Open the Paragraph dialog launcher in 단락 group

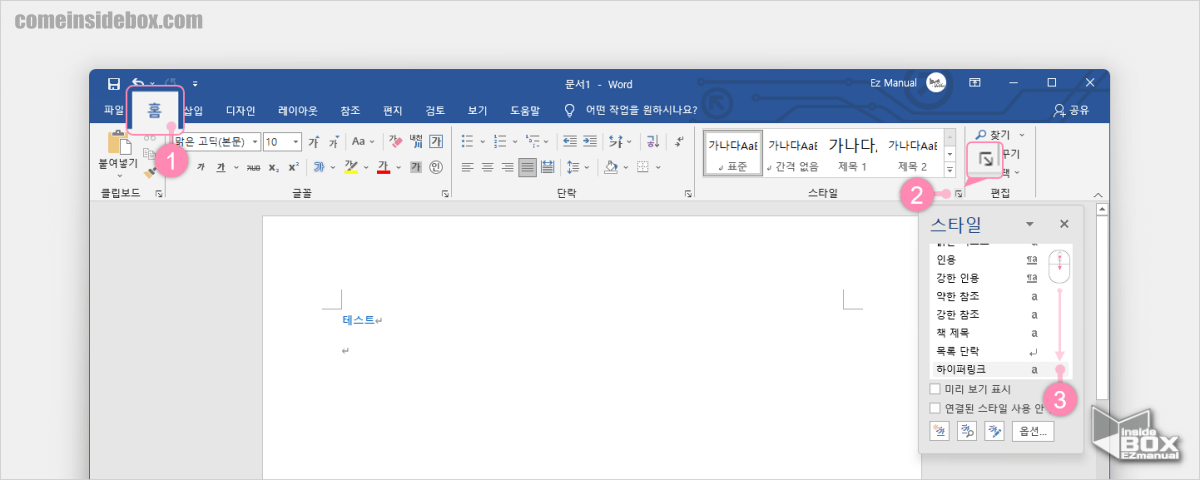pyautogui.click(x=687, y=194)
